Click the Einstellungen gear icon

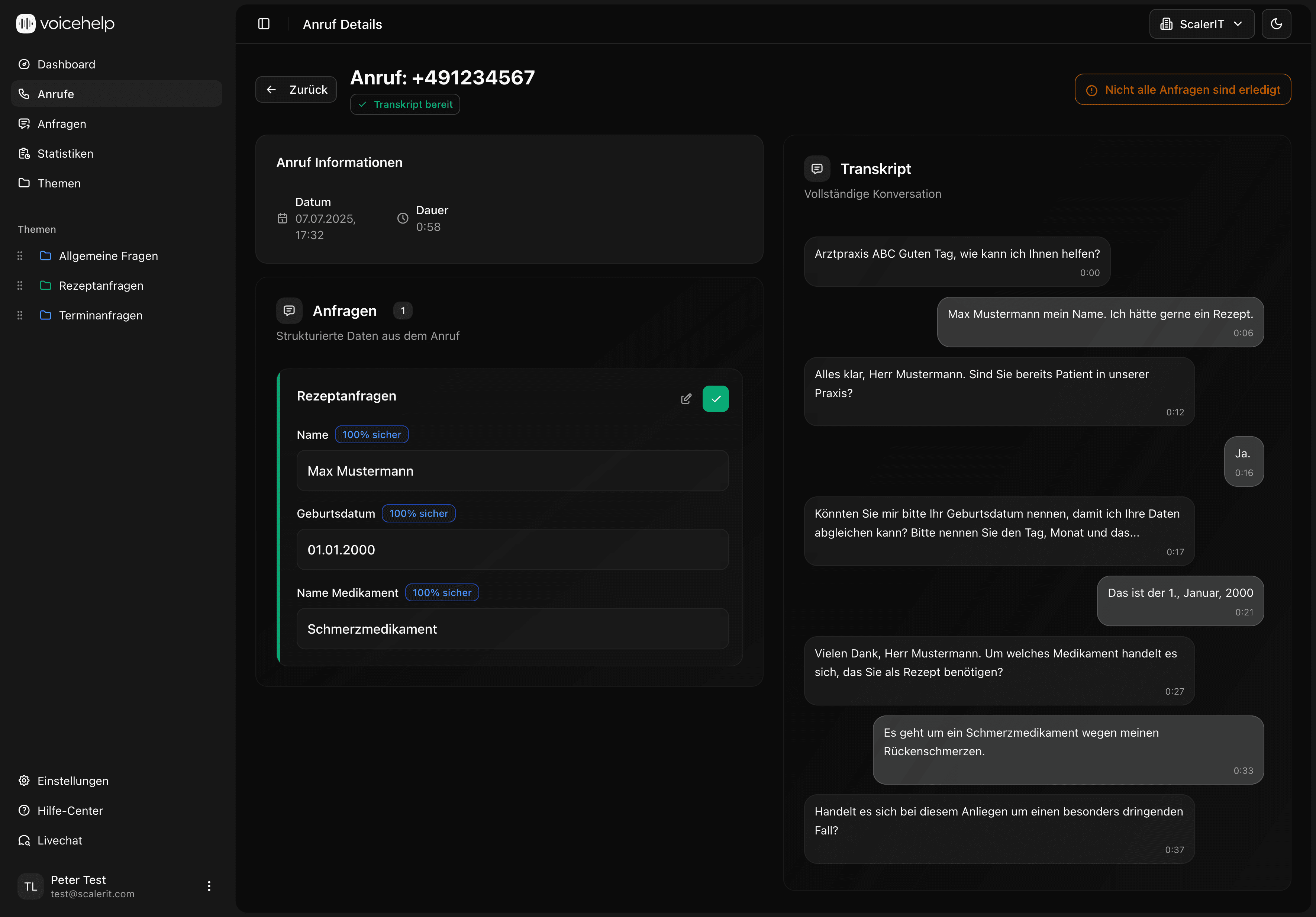[24, 781]
